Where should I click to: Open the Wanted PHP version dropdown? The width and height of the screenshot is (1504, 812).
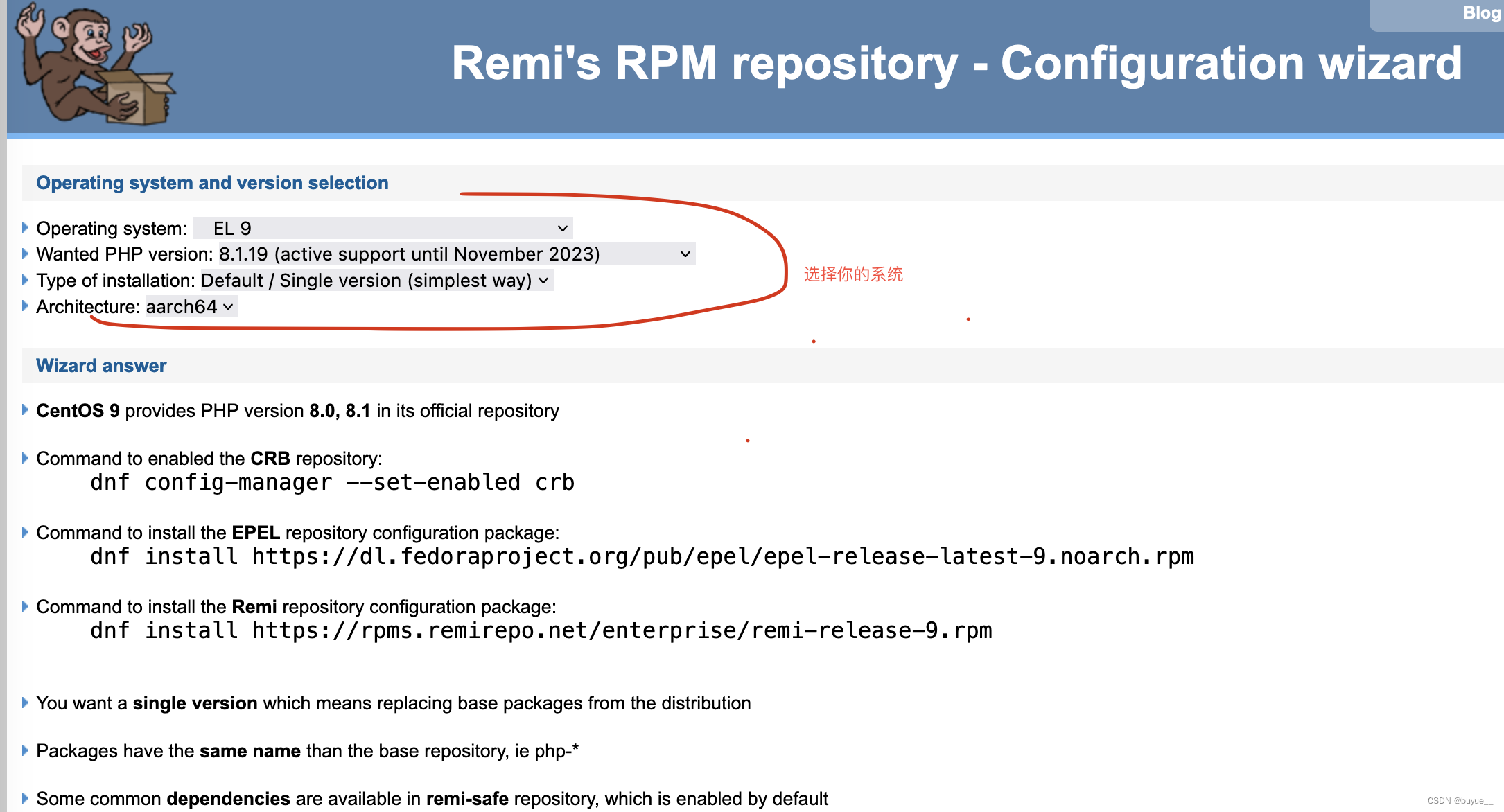pyautogui.click(x=456, y=254)
